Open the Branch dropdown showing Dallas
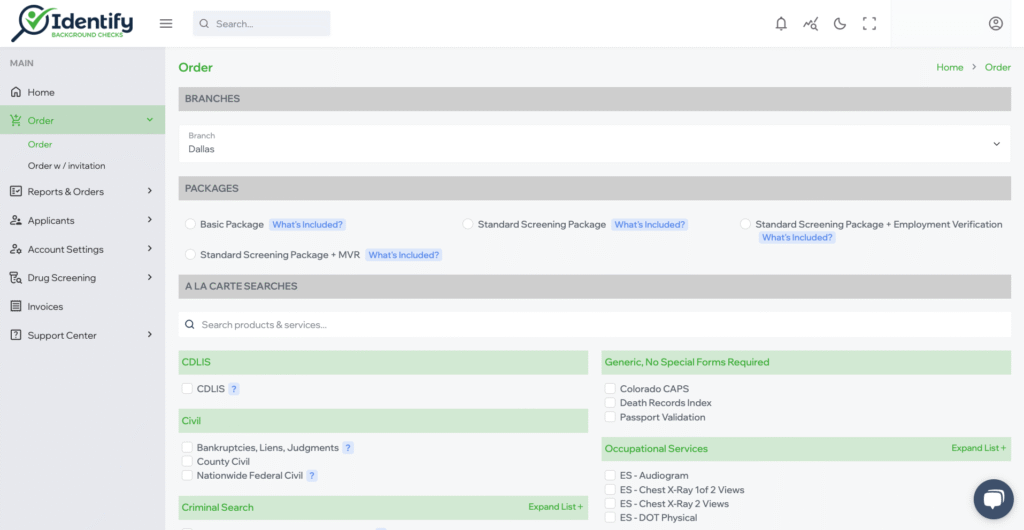 (x=594, y=144)
